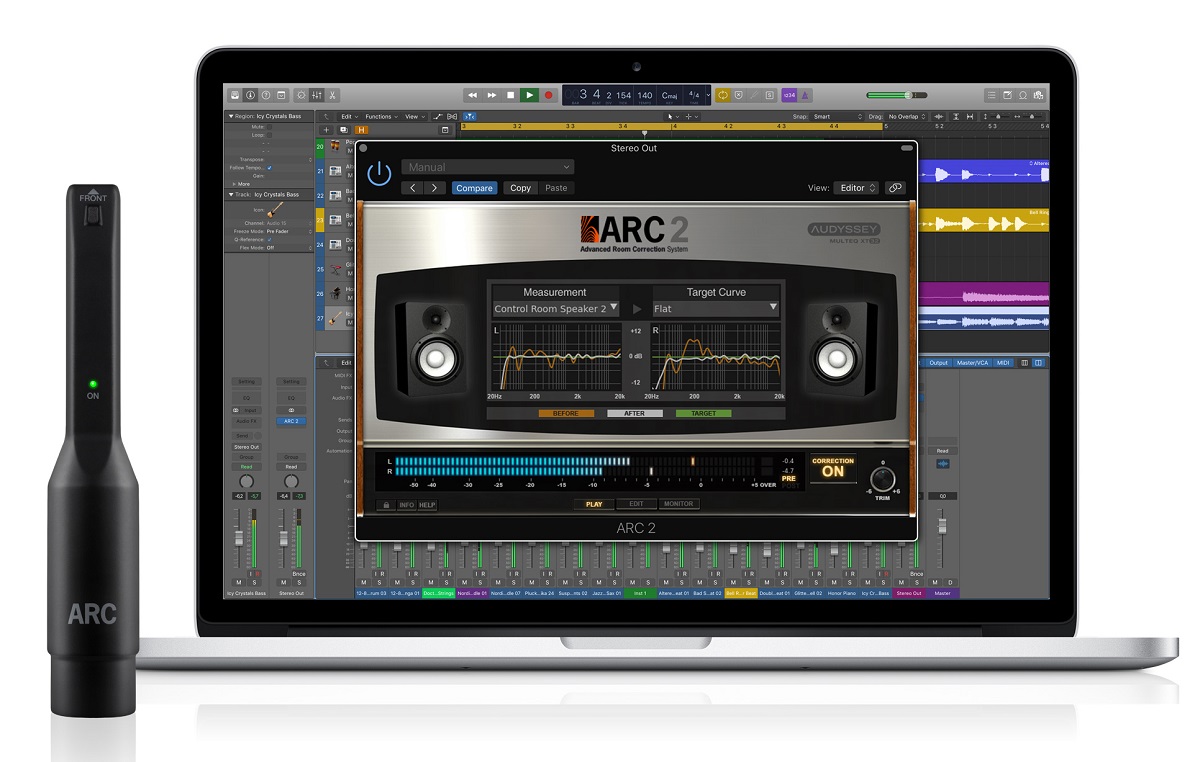The width and height of the screenshot is (1200, 762).
Task: Click the yellow Cycle mode icon
Action: (x=722, y=95)
